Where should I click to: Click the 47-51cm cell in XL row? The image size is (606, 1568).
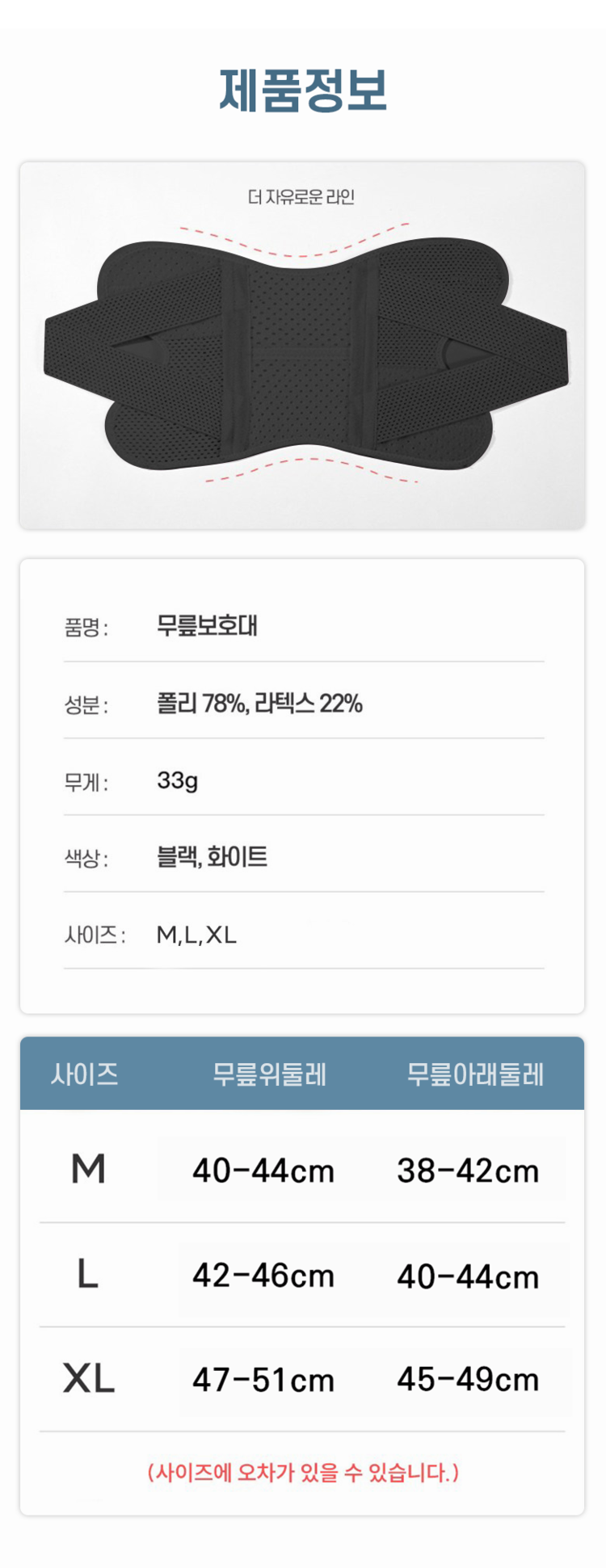tap(263, 1380)
